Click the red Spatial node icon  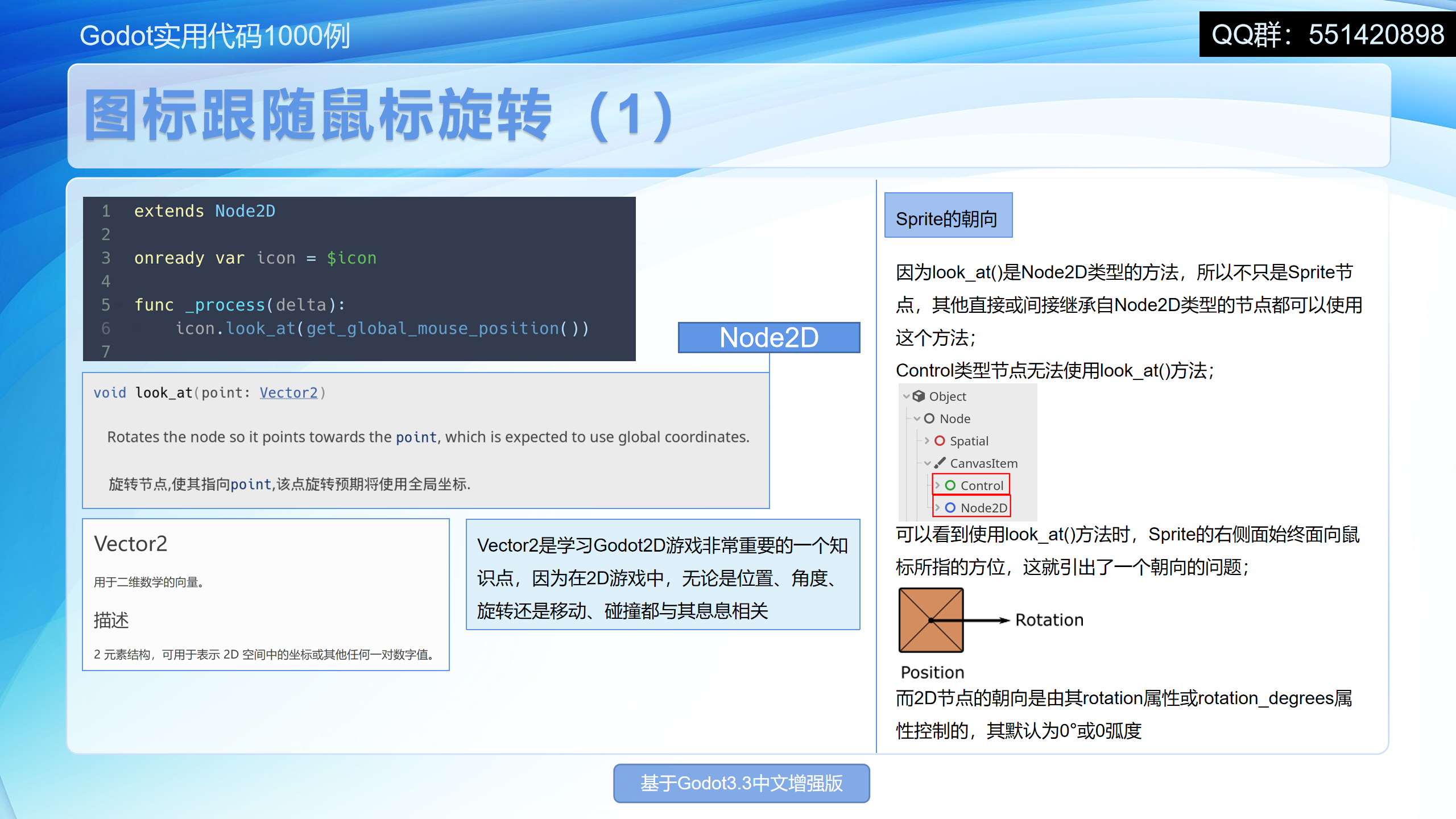pyautogui.click(x=940, y=441)
